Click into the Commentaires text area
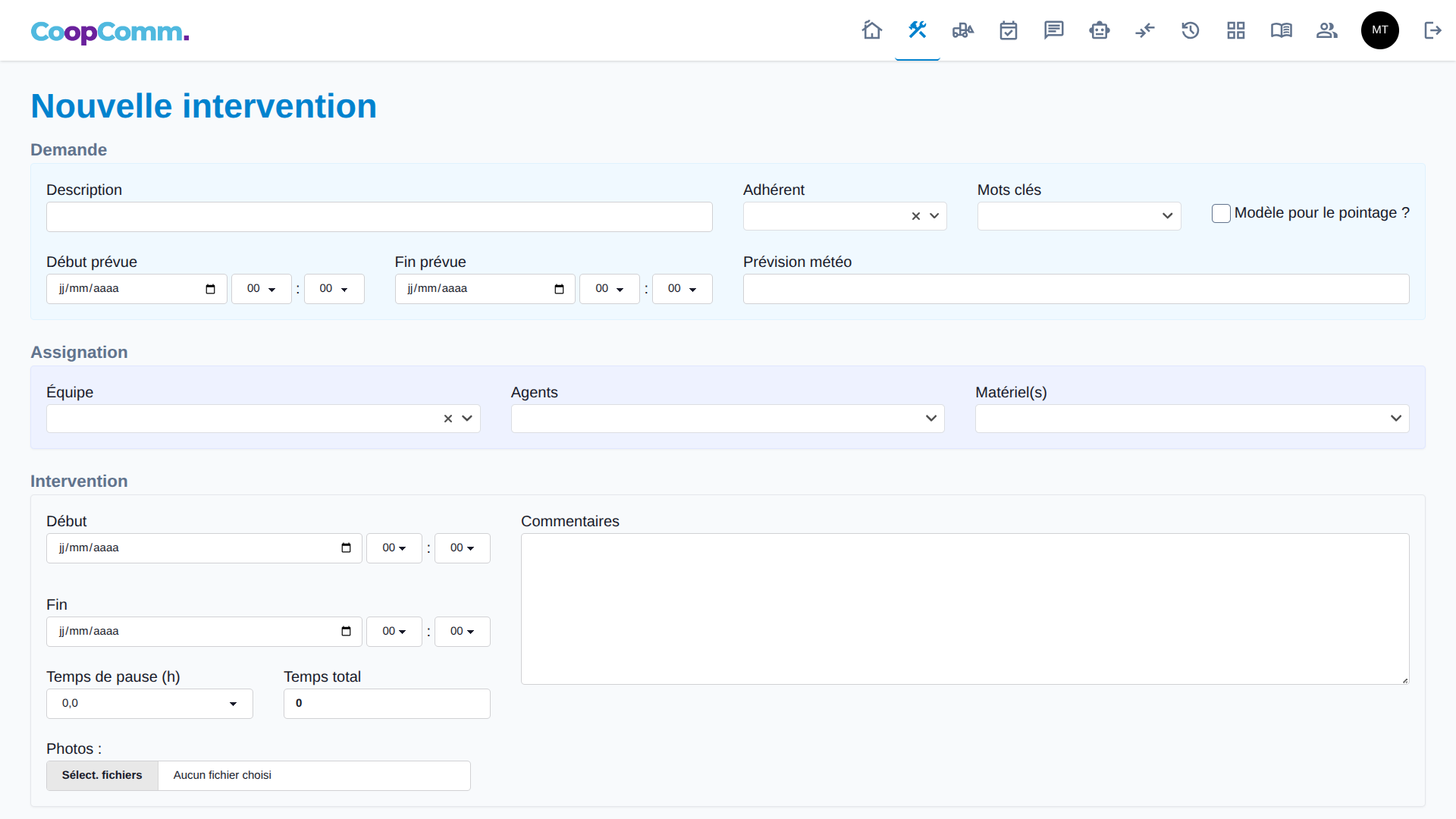 (x=965, y=608)
